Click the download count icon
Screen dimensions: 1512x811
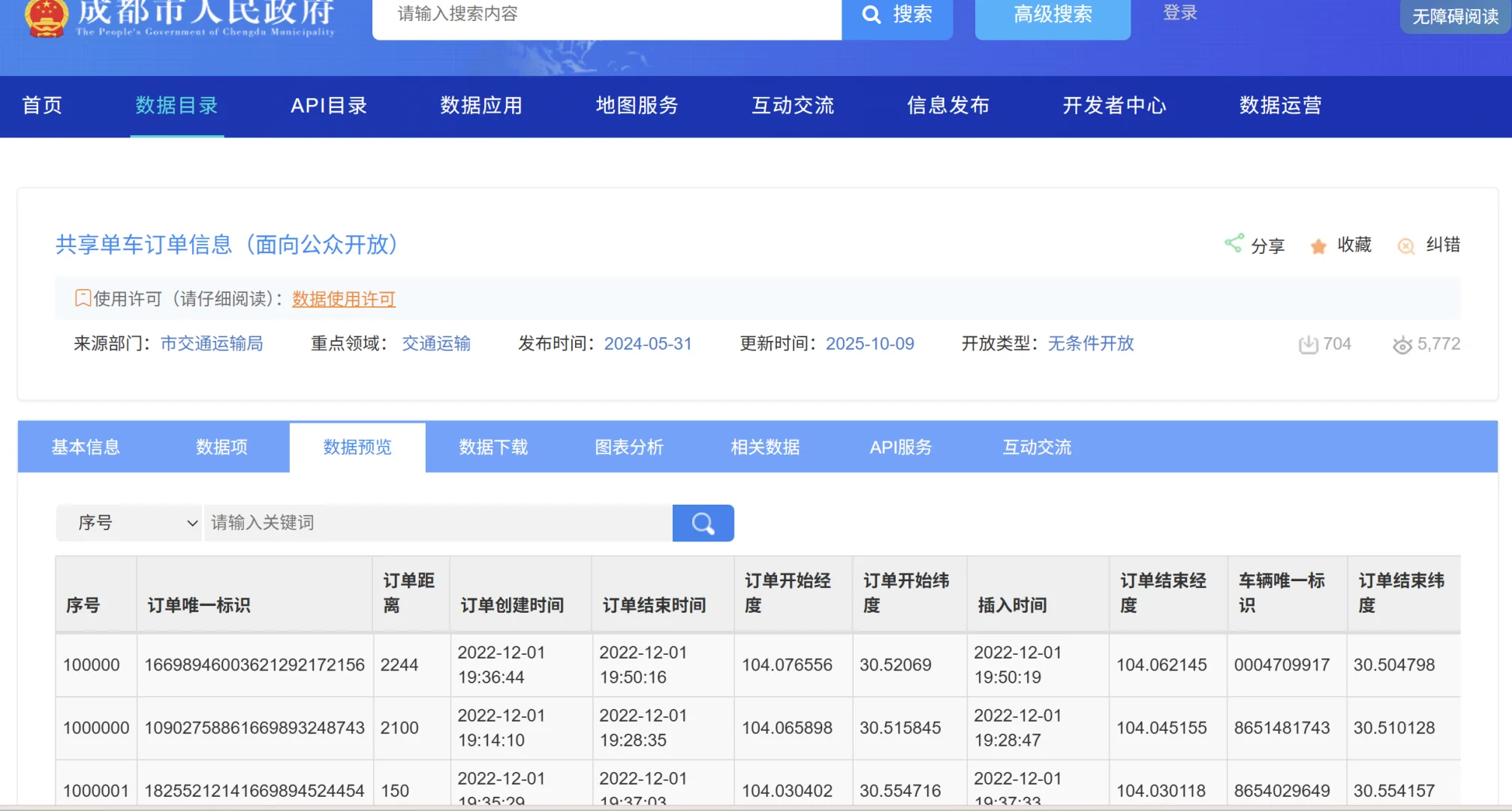point(1308,345)
